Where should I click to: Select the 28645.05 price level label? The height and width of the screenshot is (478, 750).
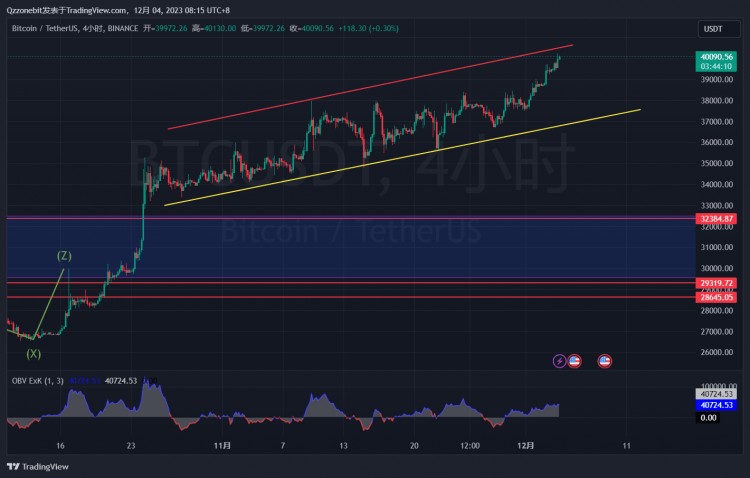tap(716, 297)
